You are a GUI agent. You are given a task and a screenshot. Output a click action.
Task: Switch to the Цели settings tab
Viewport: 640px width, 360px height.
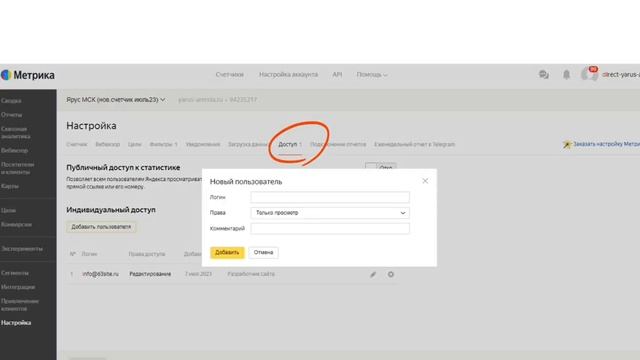[134, 144]
